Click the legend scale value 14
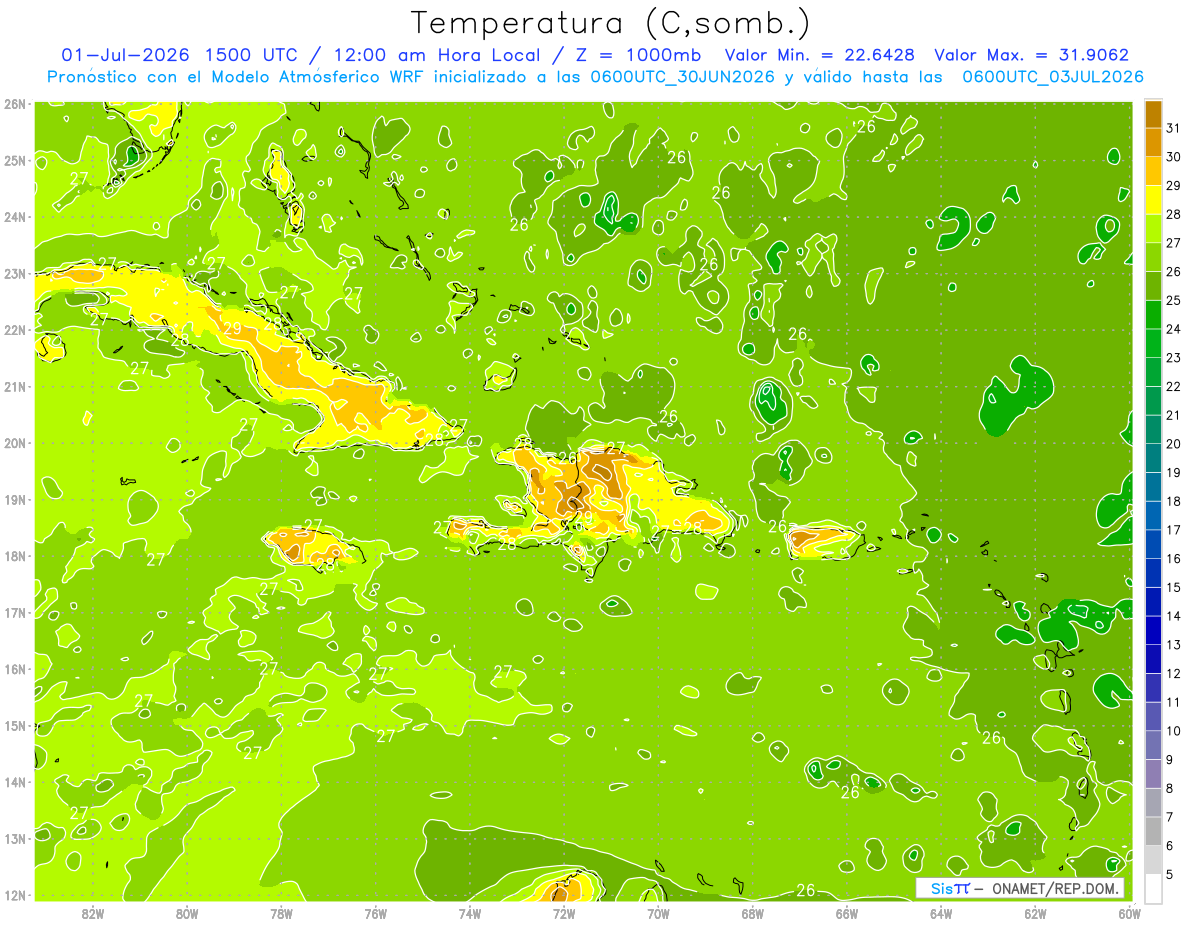This screenshot has height=927, width=1200. (1173, 616)
